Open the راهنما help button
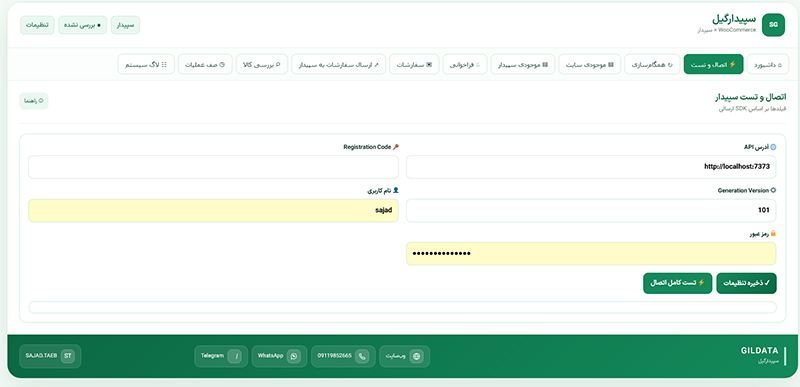The width and height of the screenshot is (800, 387). click(34, 101)
